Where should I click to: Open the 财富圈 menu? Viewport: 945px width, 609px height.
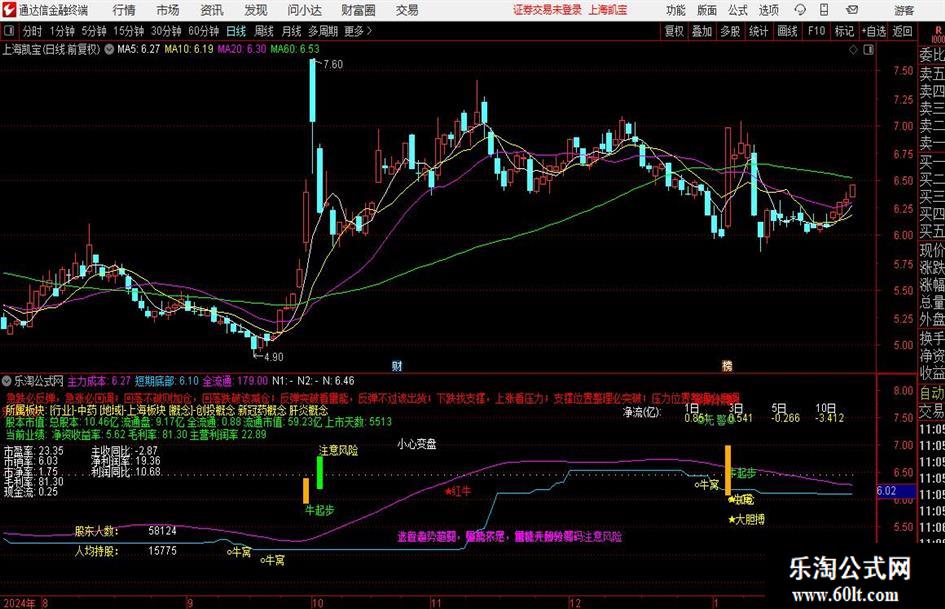tap(358, 10)
